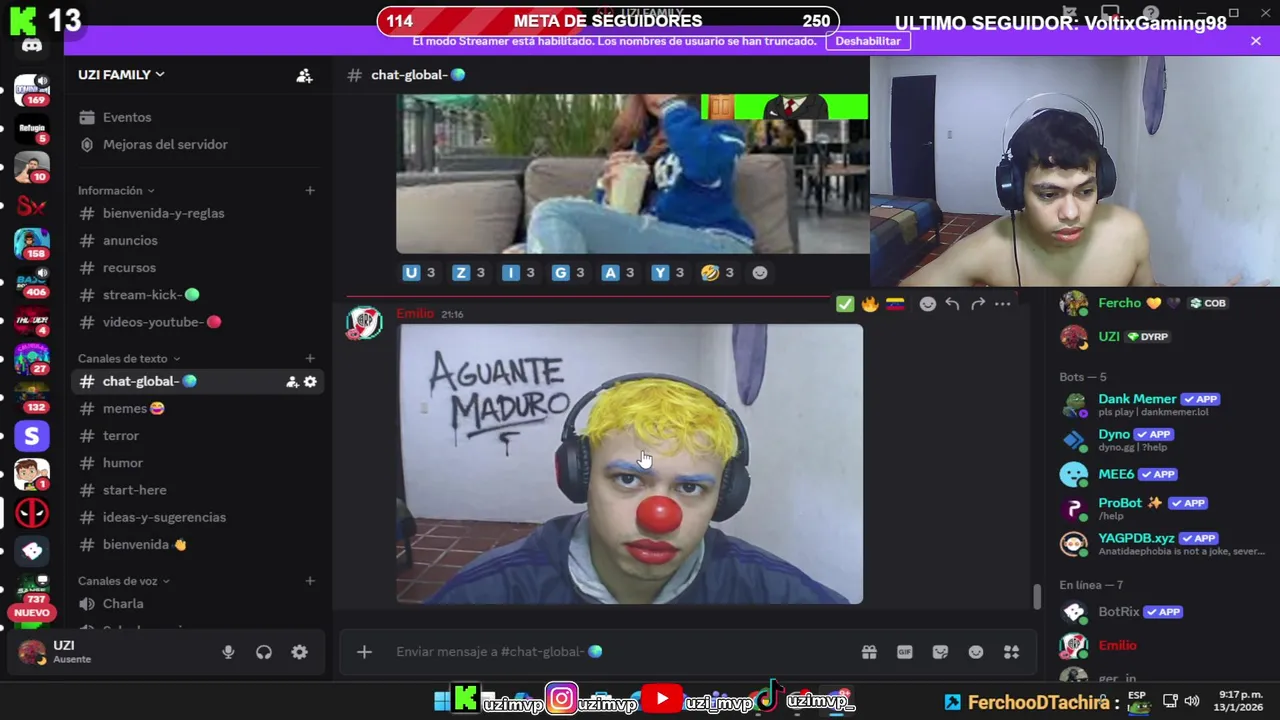Open the terror channel
Viewport: 1280px width, 720px height.
[x=121, y=435]
